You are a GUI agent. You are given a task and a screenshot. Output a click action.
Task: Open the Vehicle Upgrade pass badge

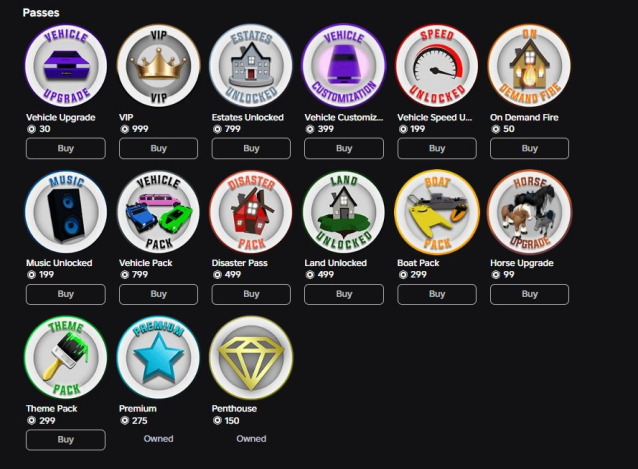pyautogui.click(x=66, y=65)
